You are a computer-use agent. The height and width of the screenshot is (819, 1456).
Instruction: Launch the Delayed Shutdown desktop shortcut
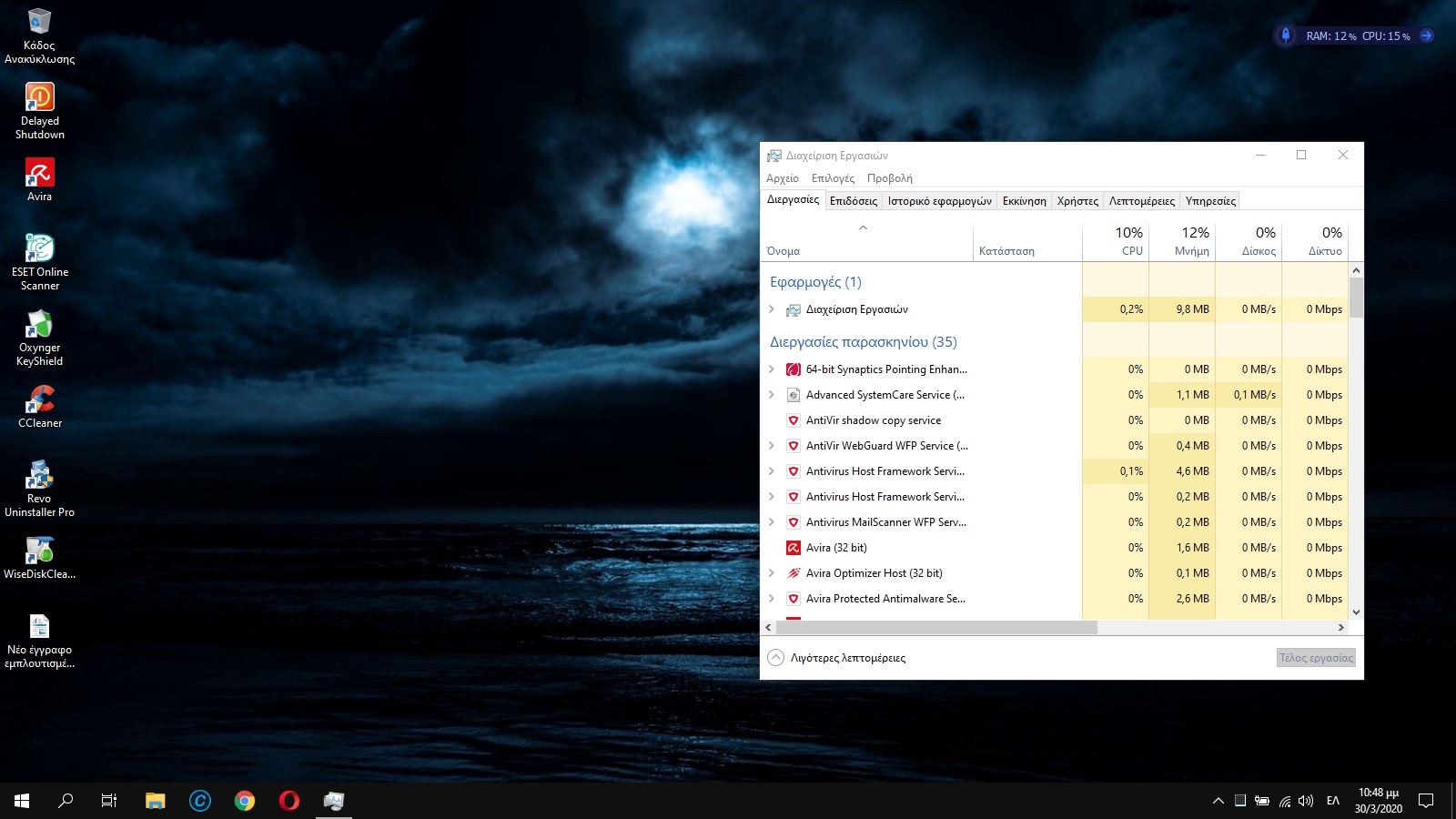tap(39, 110)
